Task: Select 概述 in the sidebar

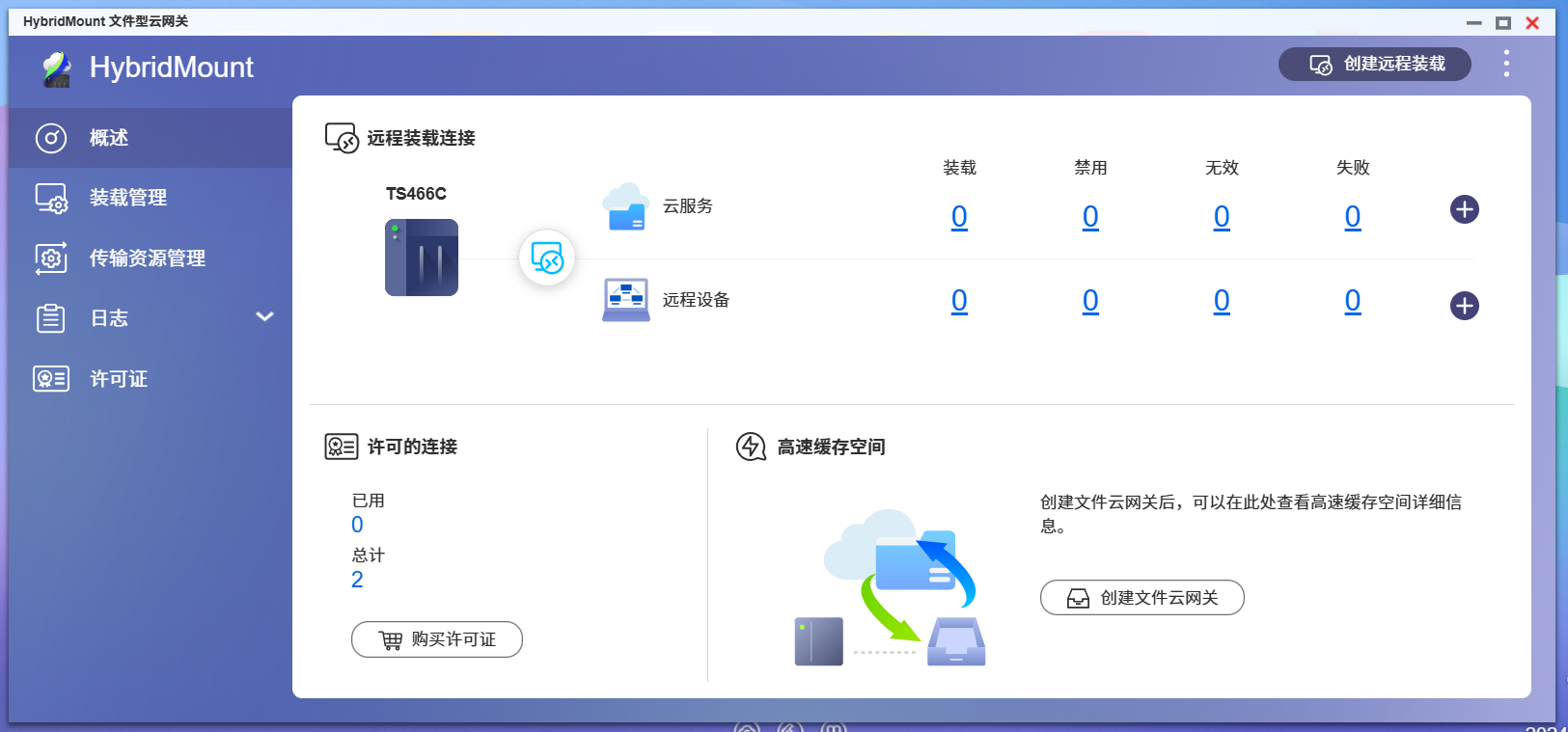Action: pos(150,138)
